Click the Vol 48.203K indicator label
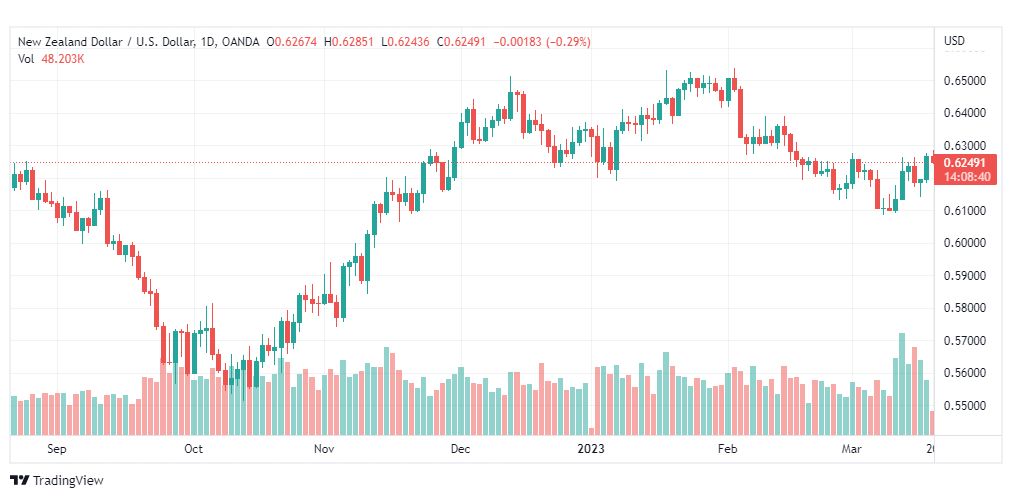The image size is (1012, 498). pyautogui.click(x=51, y=59)
